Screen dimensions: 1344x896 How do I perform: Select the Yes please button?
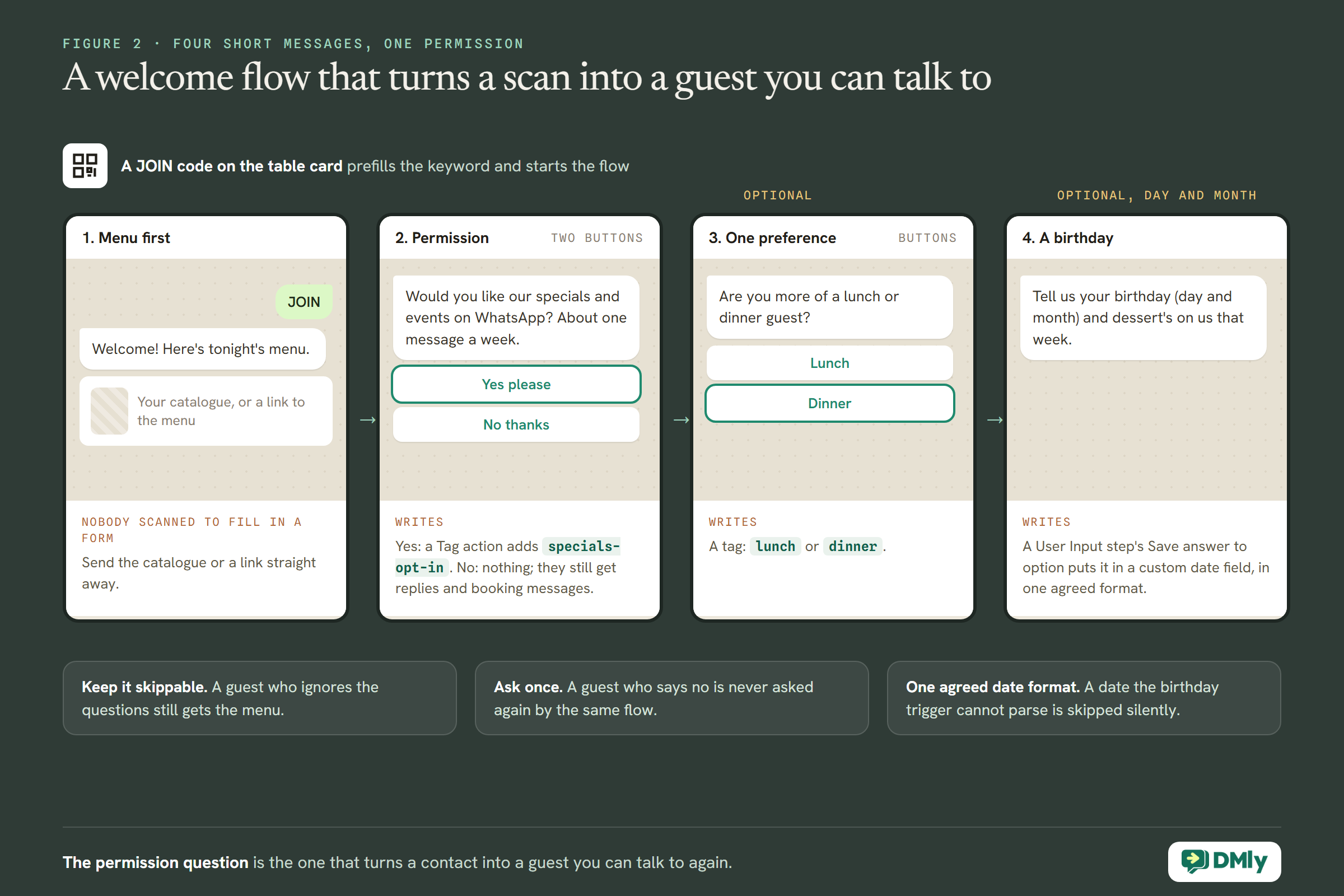click(x=516, y=384)
